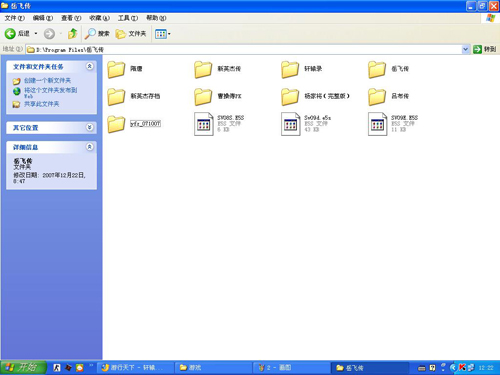Toggle the Folders pane button
The width and height of the screenshot is (500, 375).
point(131,33)
